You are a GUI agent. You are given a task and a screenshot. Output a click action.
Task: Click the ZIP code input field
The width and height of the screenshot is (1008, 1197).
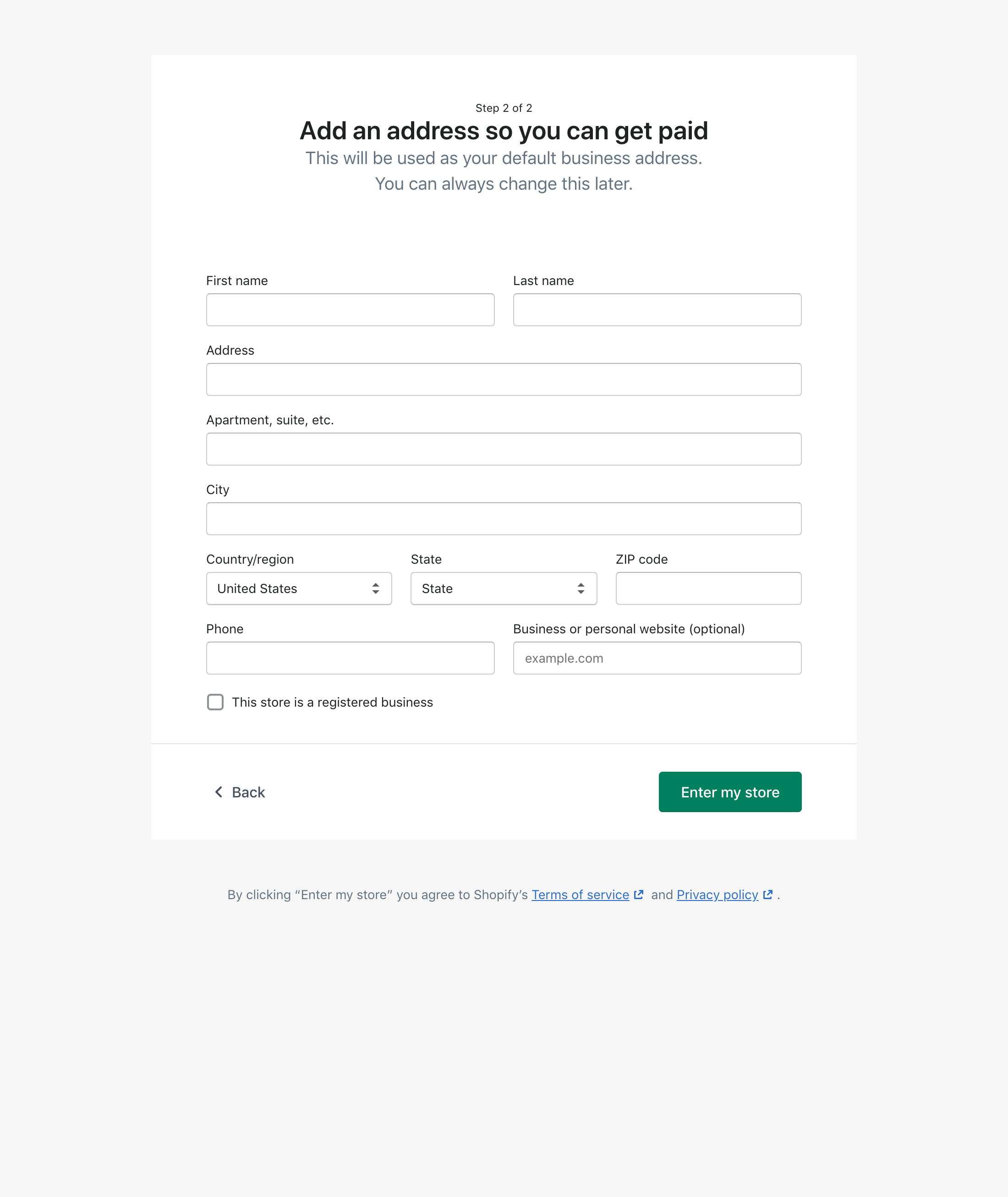pos(708,588)
